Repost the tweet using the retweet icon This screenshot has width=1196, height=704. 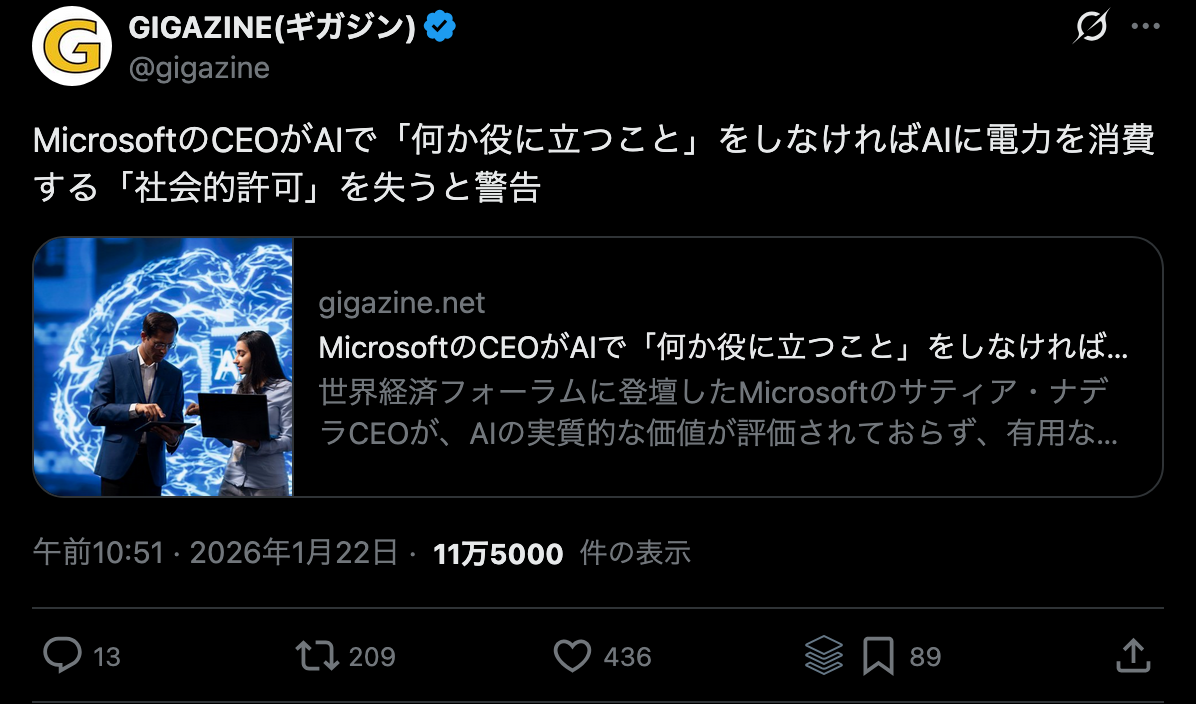(317, 656)
